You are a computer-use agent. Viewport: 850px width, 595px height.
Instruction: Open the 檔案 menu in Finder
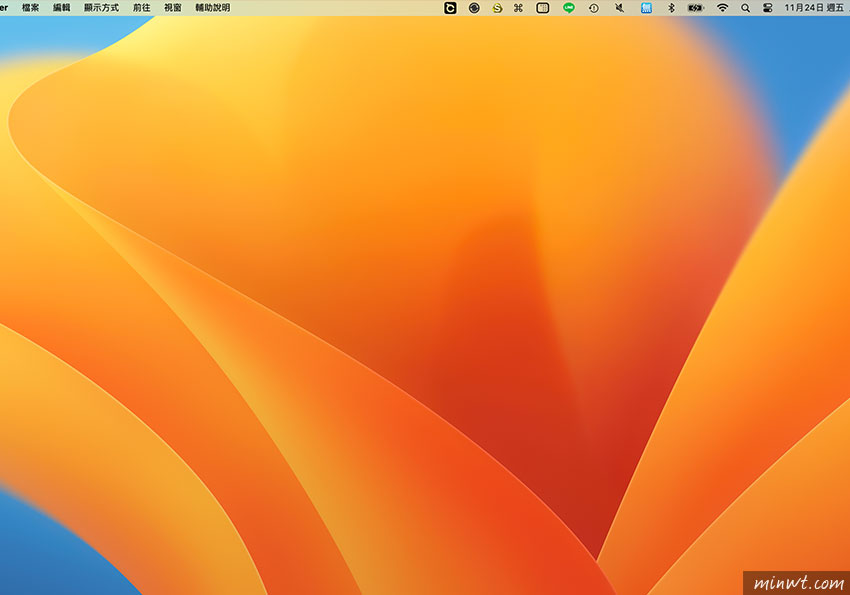click(x=32, y=7)
